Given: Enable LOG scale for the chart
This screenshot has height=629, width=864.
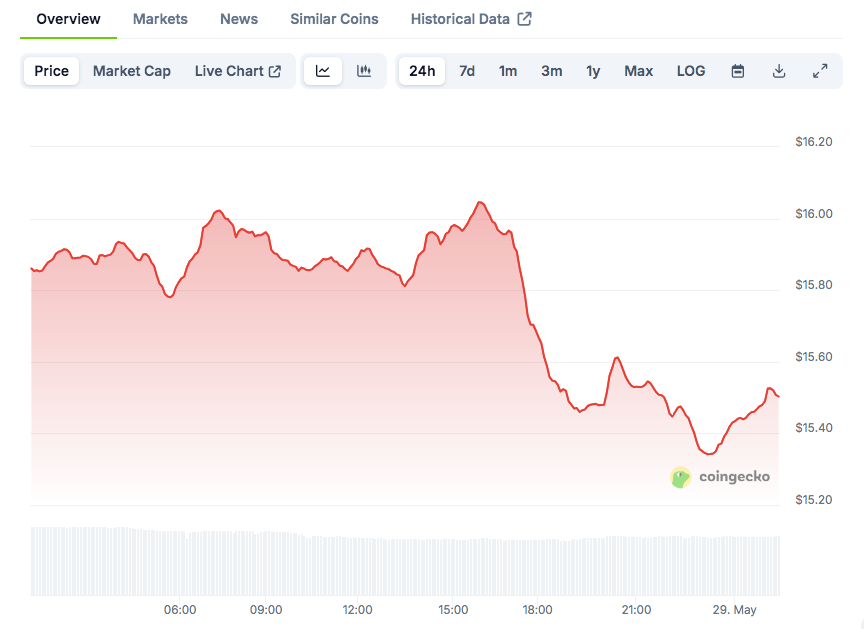Looking at the screenshot, I should pos(690,71).
